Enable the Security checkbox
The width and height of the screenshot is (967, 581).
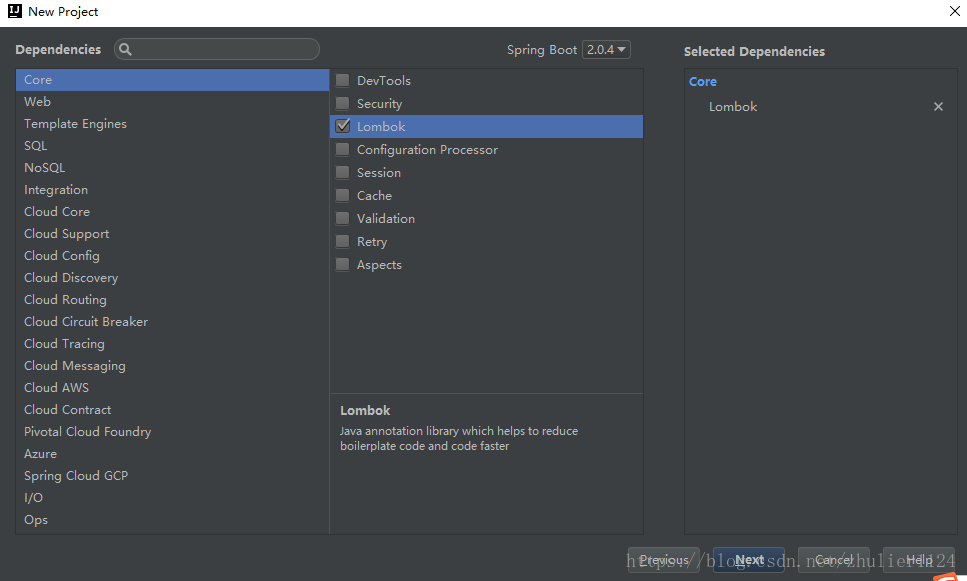point(342,103)
